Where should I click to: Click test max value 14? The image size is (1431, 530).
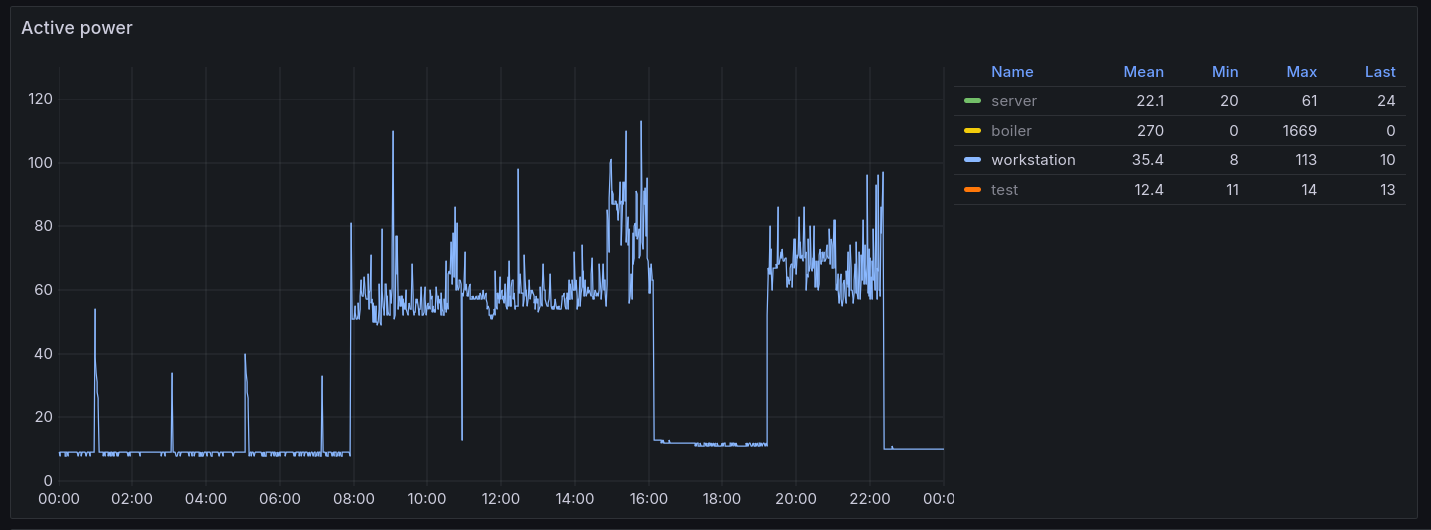coord(1309,190)
